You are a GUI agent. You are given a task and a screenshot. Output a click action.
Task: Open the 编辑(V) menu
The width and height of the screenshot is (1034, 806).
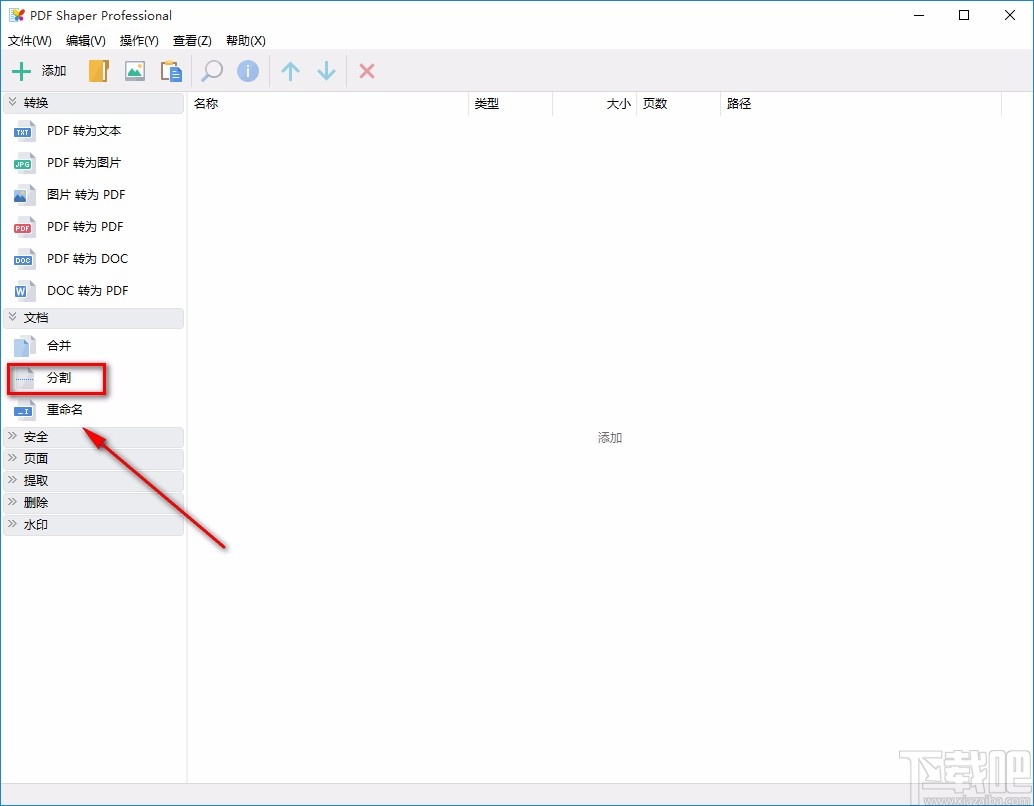pyautogui.click(x=86, y=41)
